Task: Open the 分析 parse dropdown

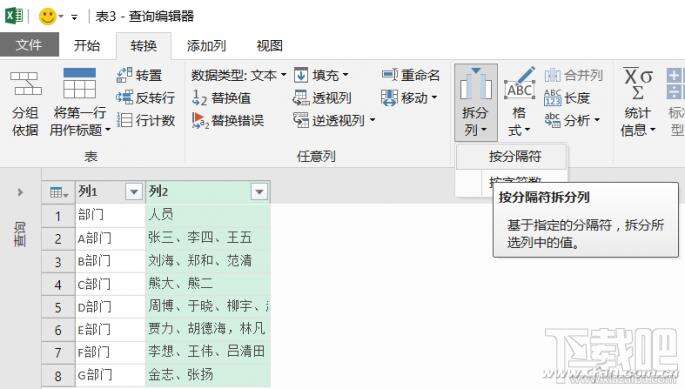Action: tap(573, 120)
